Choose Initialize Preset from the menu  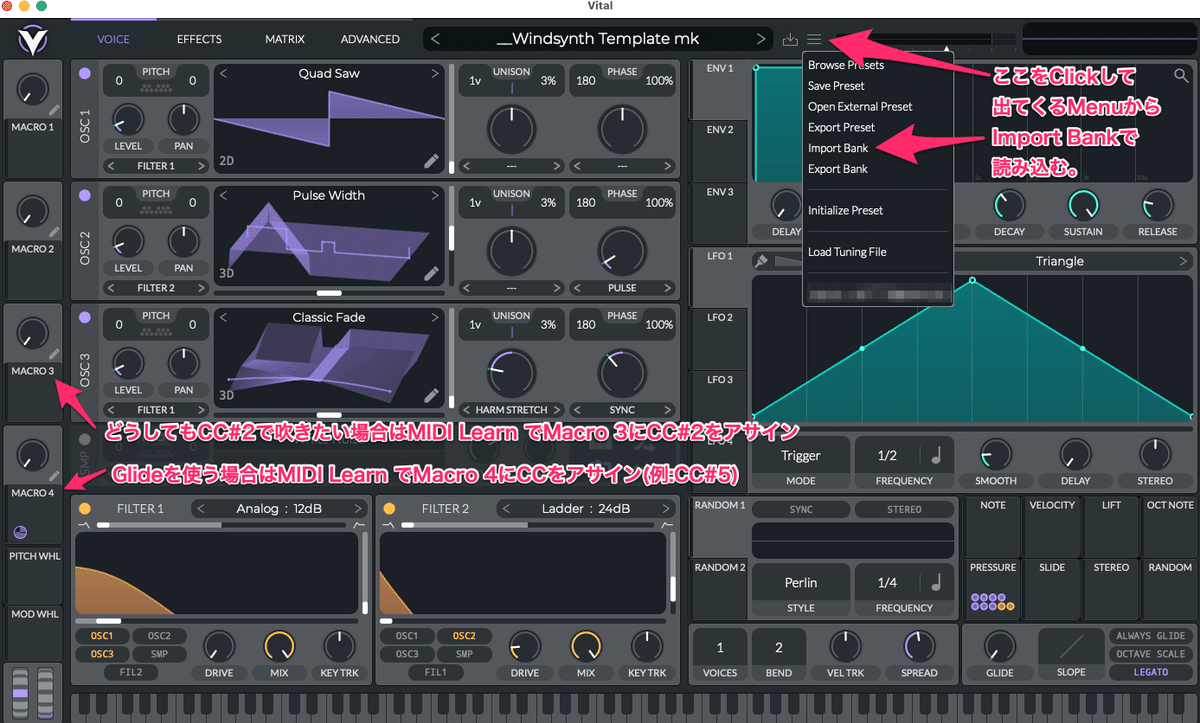(x=846, y=211)
